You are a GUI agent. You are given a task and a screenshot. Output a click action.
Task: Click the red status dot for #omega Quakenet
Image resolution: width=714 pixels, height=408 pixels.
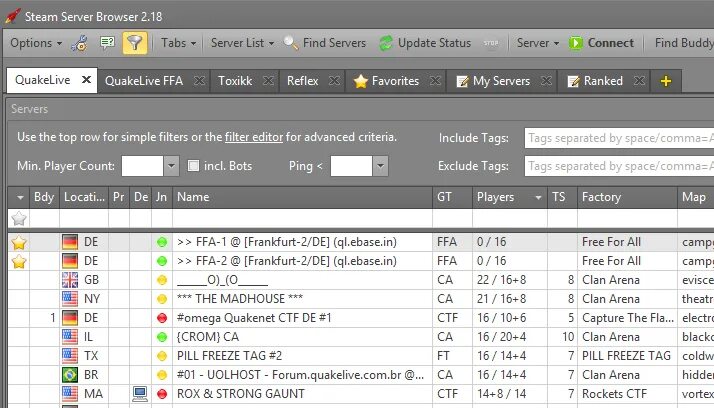pyautogui.click(x=162, y=318)
